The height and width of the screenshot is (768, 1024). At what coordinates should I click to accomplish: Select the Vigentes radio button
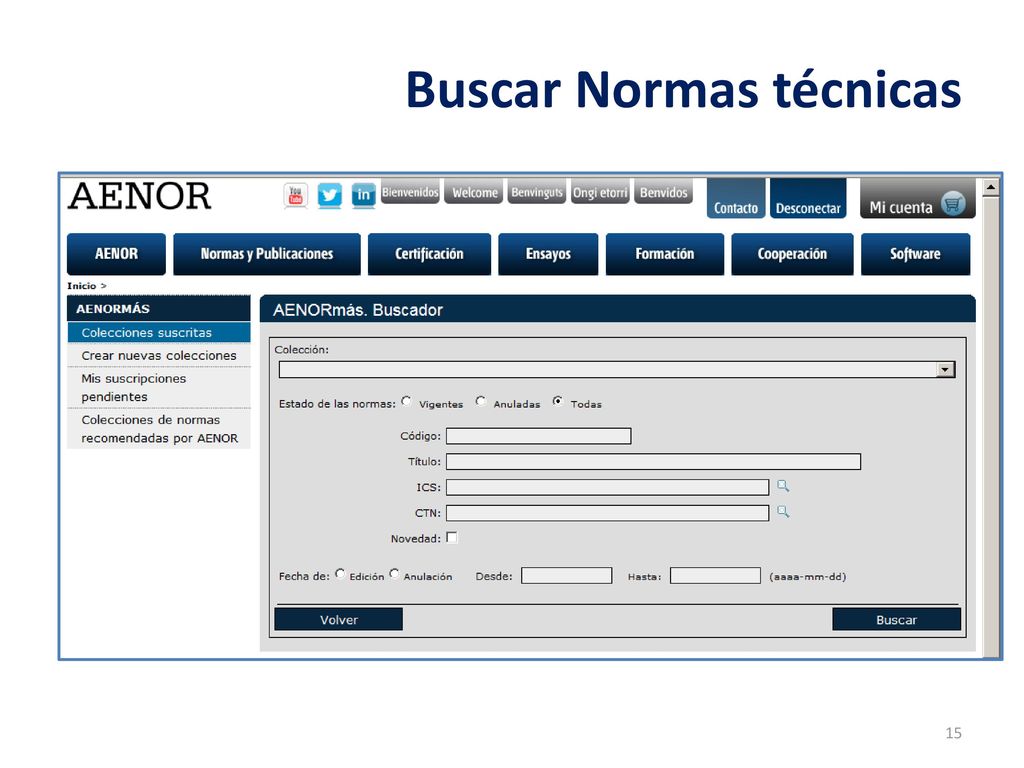point(406,401)
